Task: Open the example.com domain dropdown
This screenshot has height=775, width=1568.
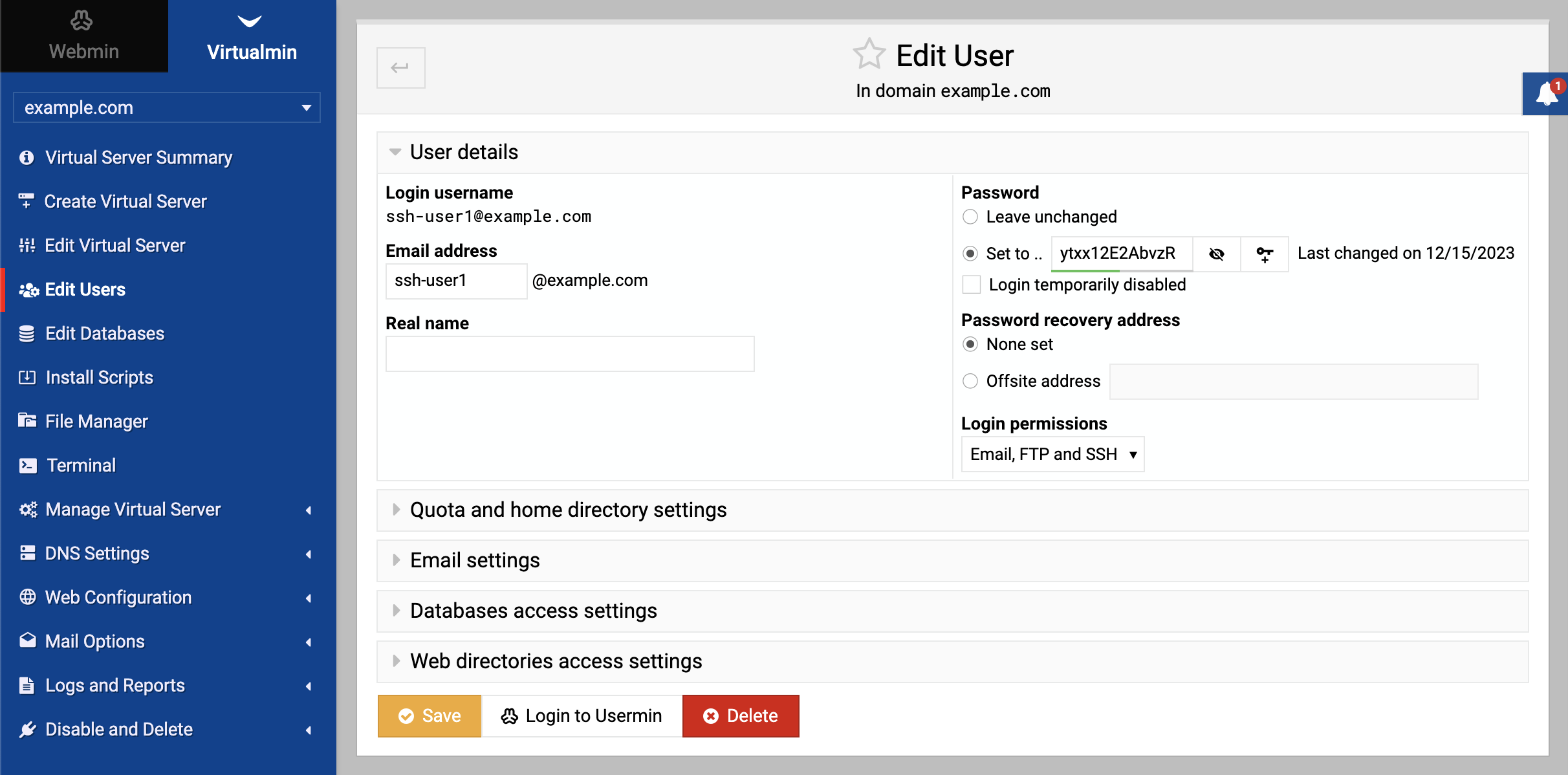Action: (x=167, y=107)
